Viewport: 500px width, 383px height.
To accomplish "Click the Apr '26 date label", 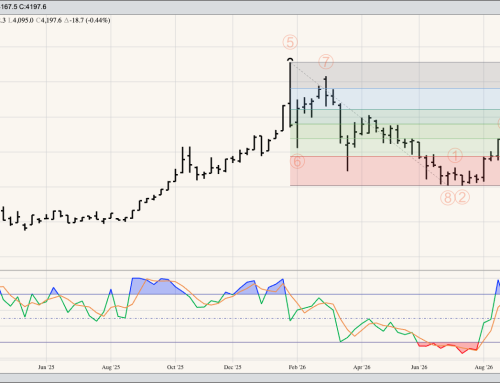I will click(362, 367).
